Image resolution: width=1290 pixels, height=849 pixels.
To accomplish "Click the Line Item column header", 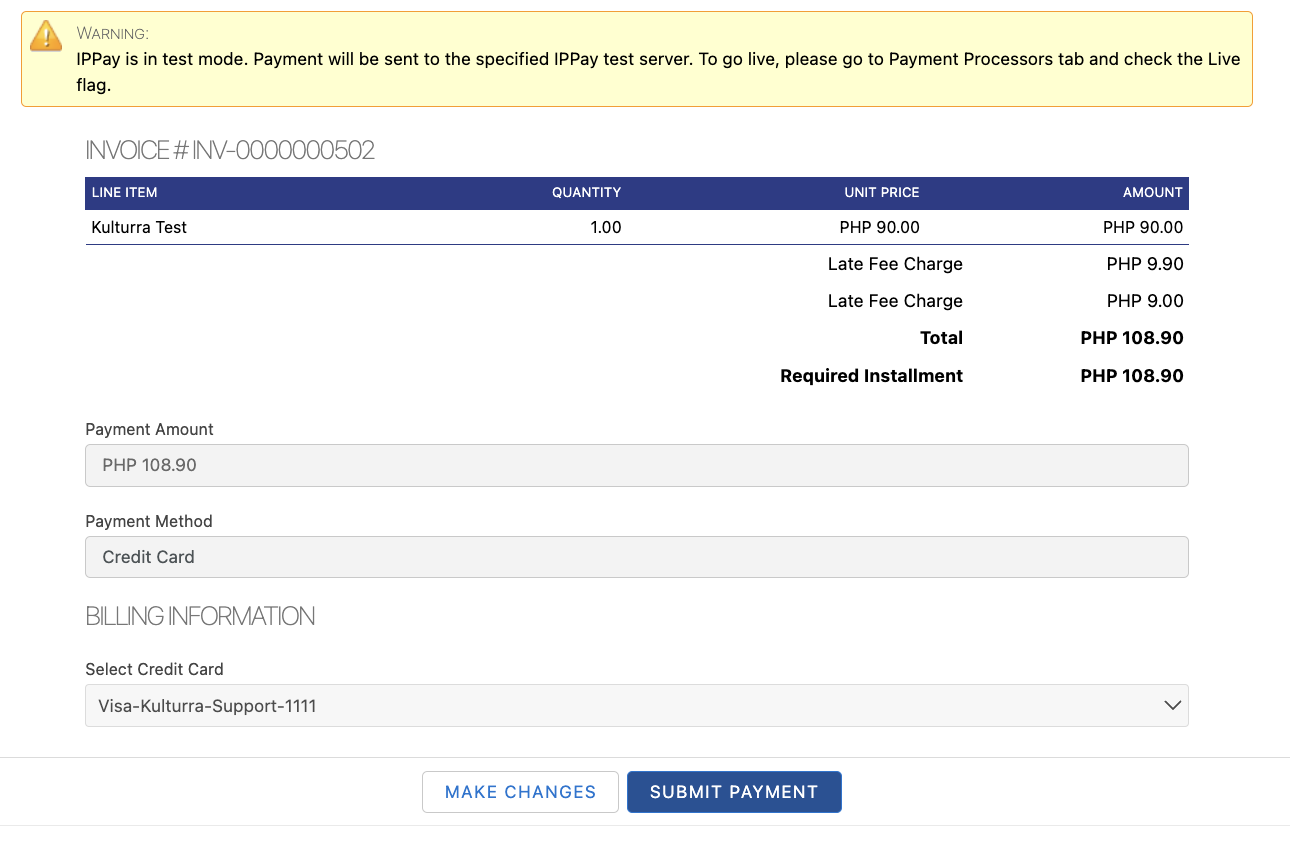I will pos(124,193).
